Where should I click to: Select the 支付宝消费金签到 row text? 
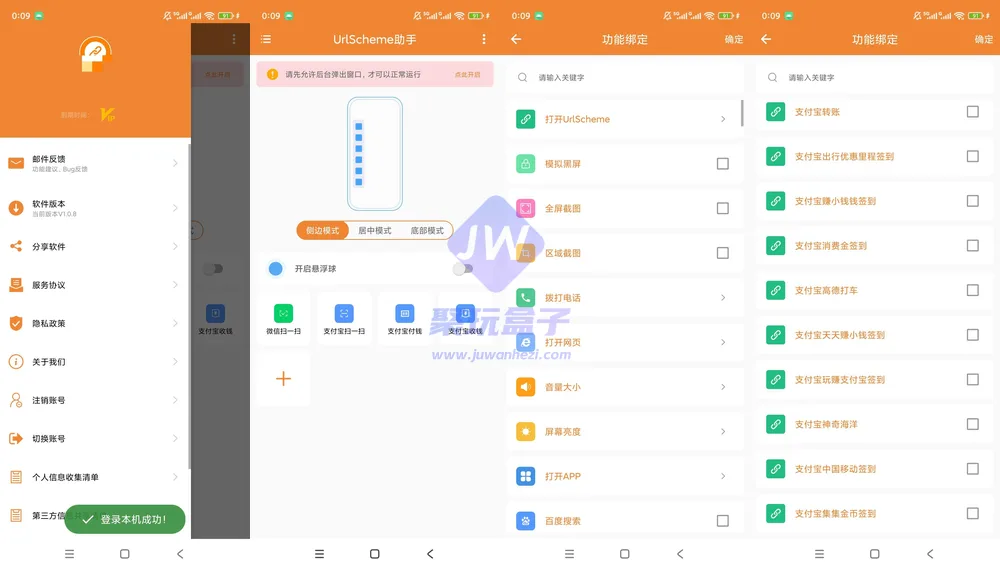coord(830,246)
